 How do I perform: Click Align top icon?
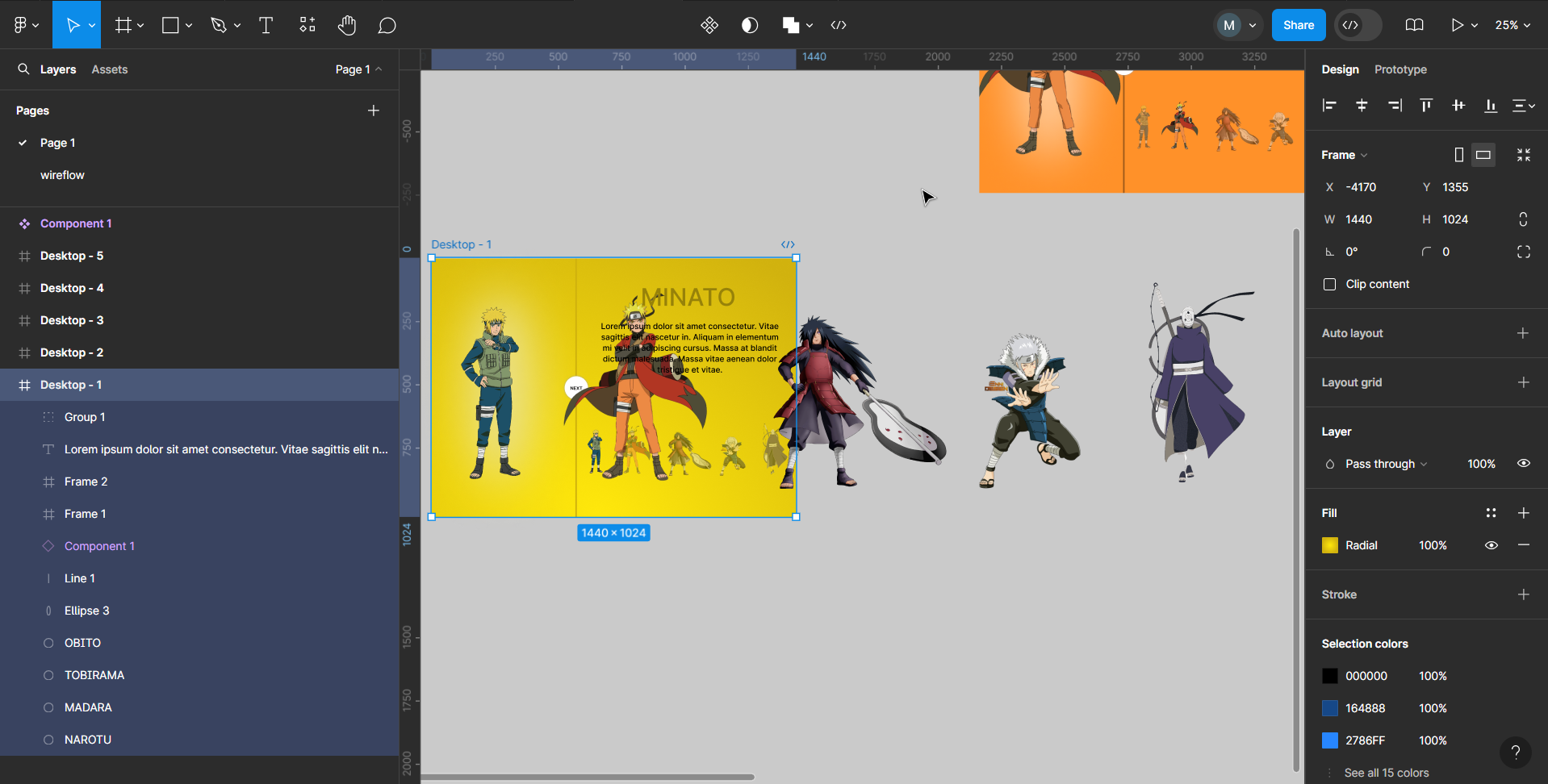pos(1426,106)
